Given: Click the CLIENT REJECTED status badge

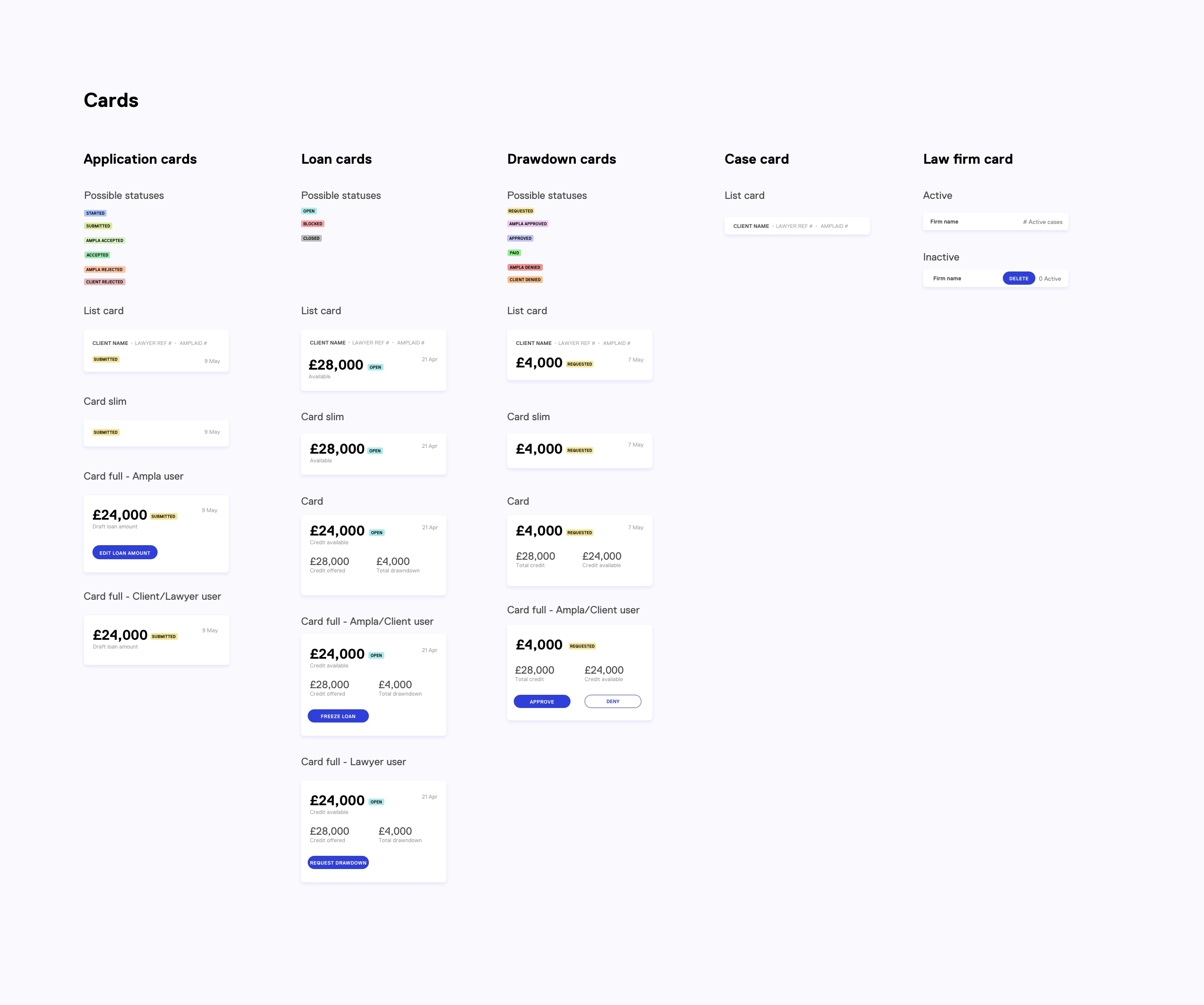Looking at the screenshot, I should (104, 282).
